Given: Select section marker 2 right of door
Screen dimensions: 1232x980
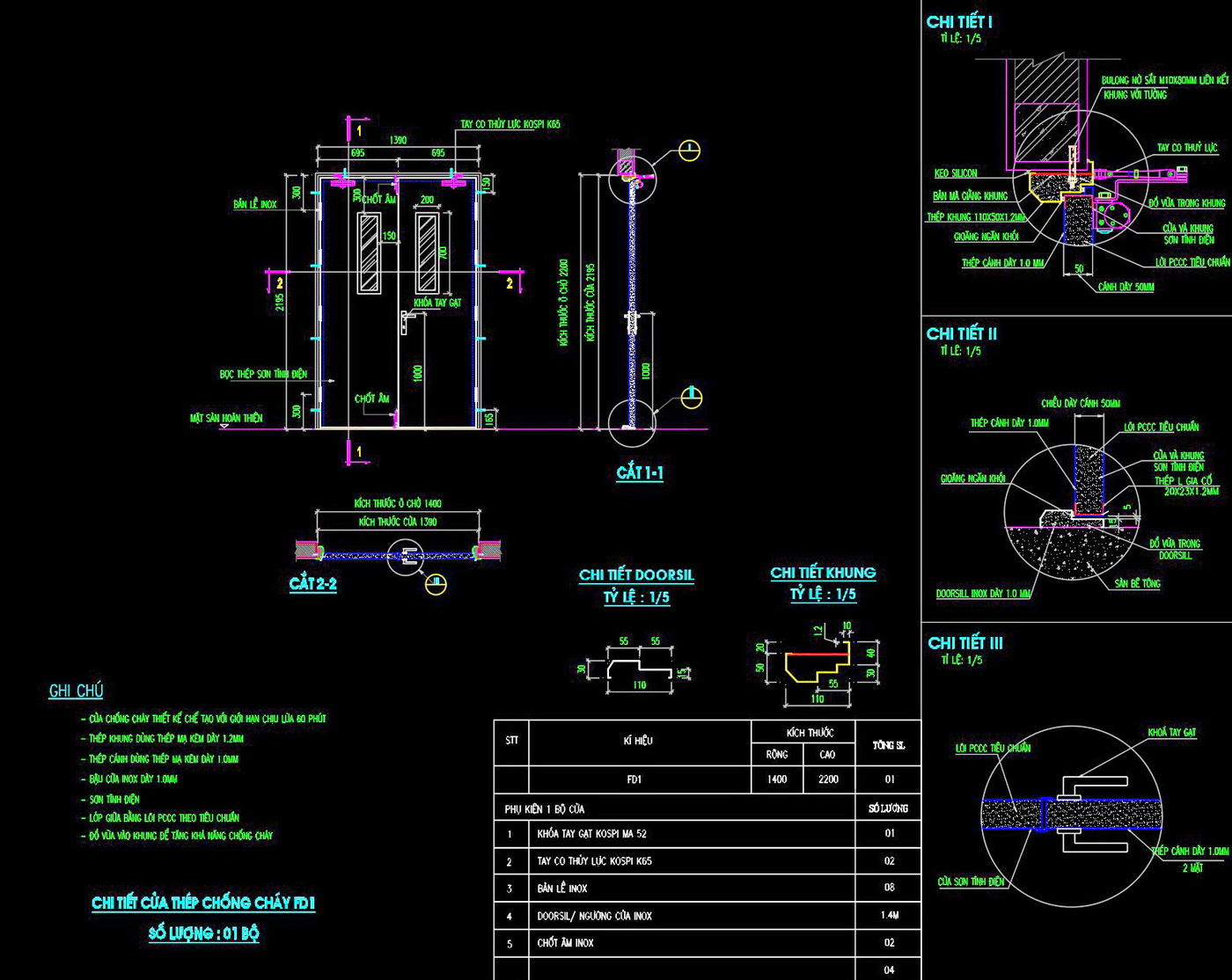Looking at the screenshot, I should 510,282.
